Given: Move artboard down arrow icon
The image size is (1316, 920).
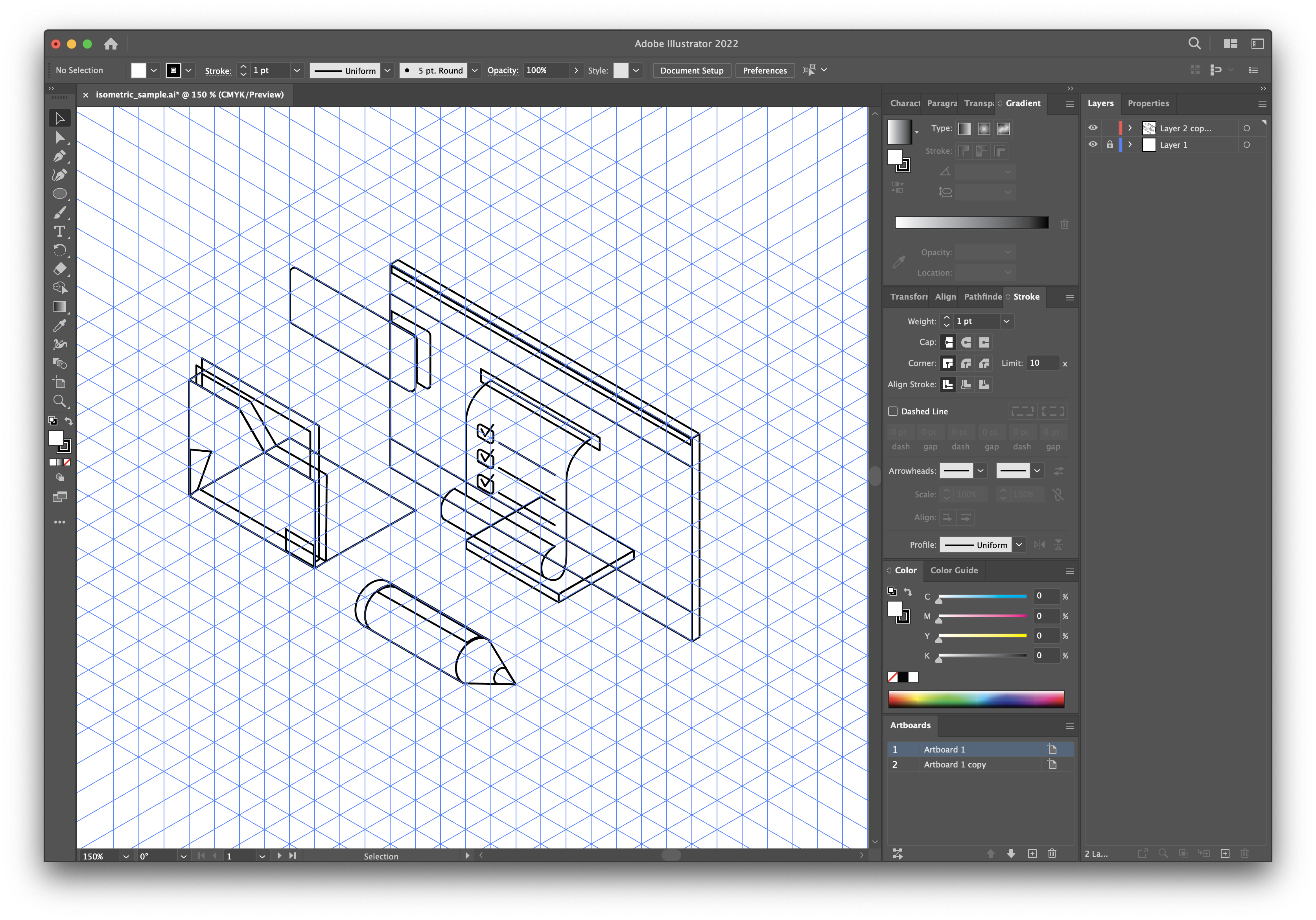Looking at the screenshot, I should click(x=1012, y=854).
